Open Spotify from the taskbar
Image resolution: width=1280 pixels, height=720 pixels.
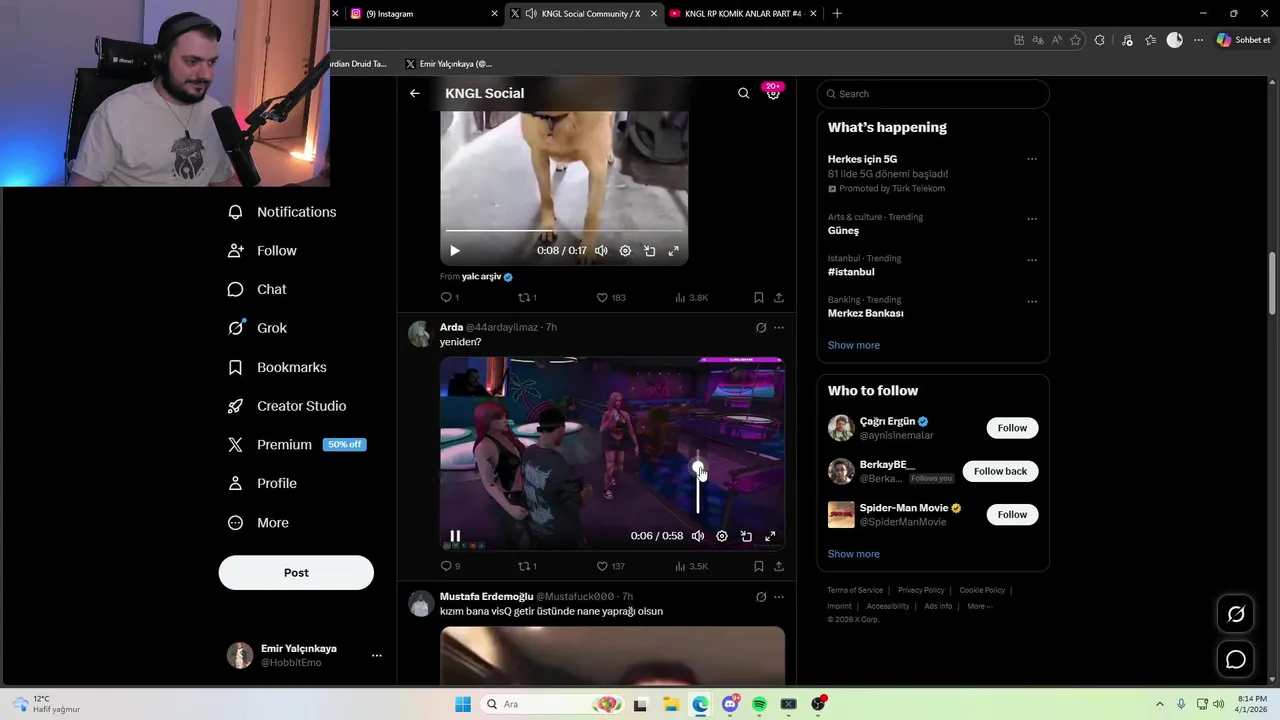(x=759, y=704)
